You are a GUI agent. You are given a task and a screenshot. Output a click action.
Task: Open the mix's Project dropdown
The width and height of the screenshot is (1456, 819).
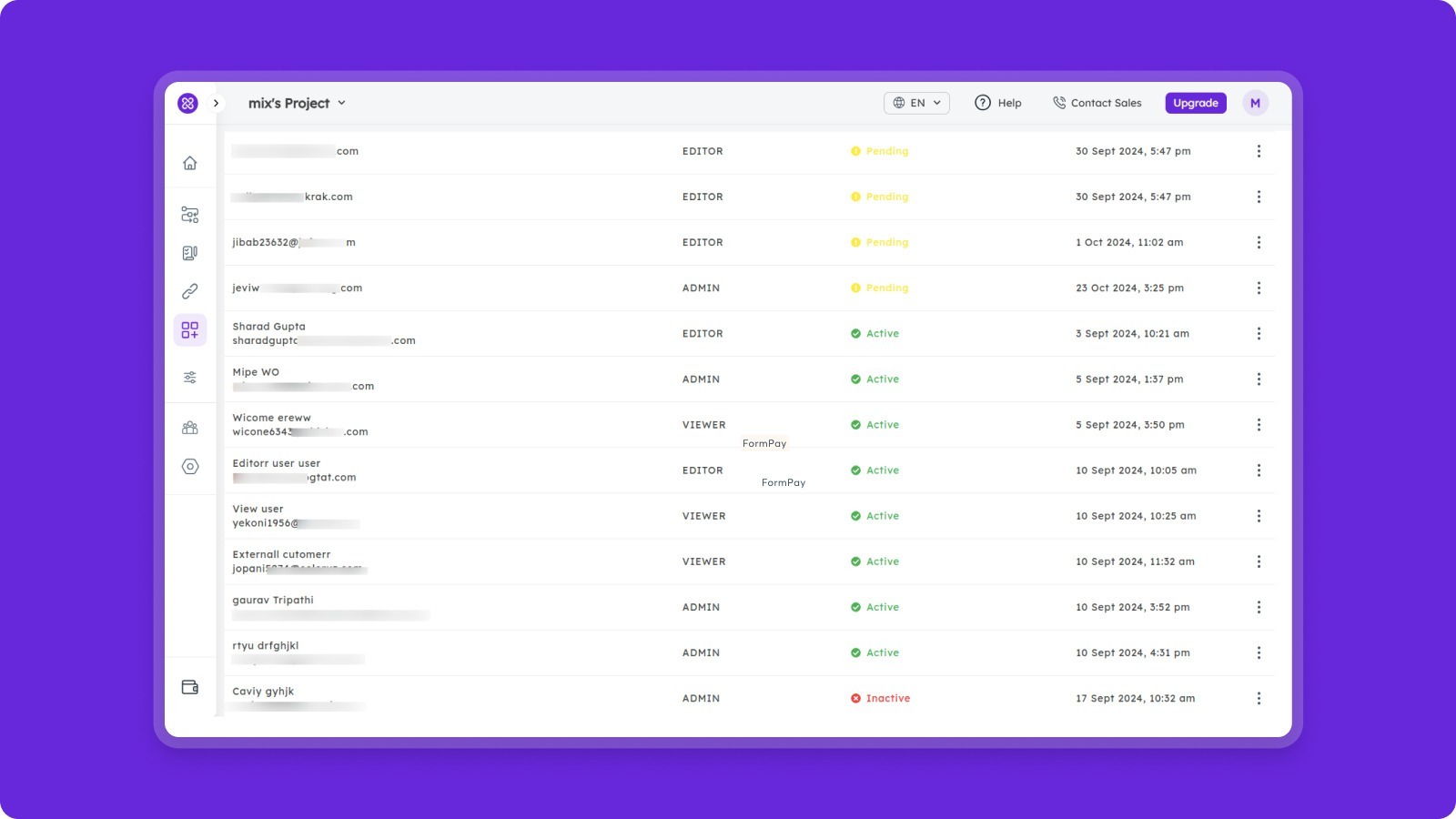pyautogui.click(x=297, y=103)
